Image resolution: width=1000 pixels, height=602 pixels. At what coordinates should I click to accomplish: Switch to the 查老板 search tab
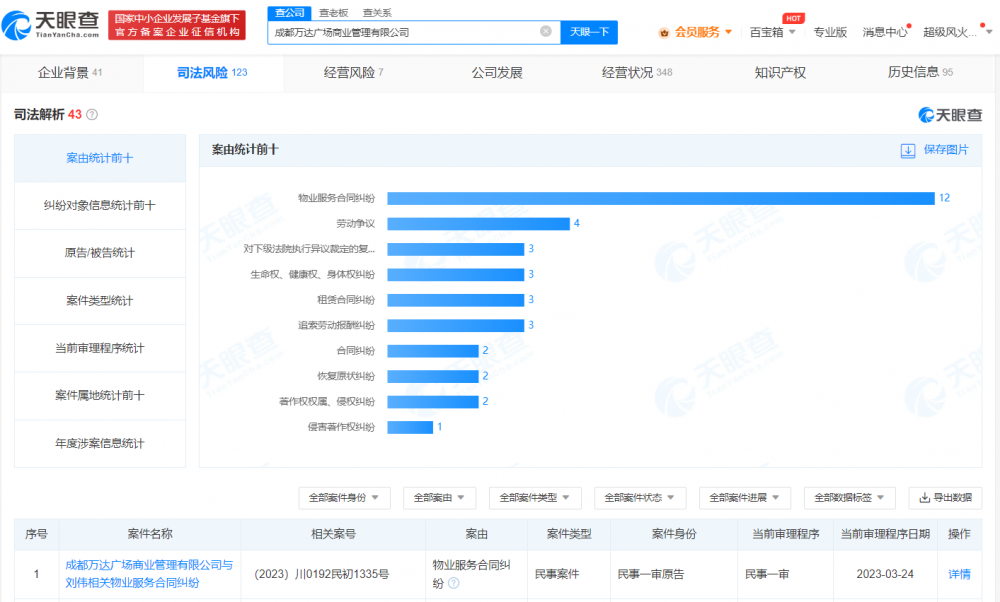pos(334,13)
